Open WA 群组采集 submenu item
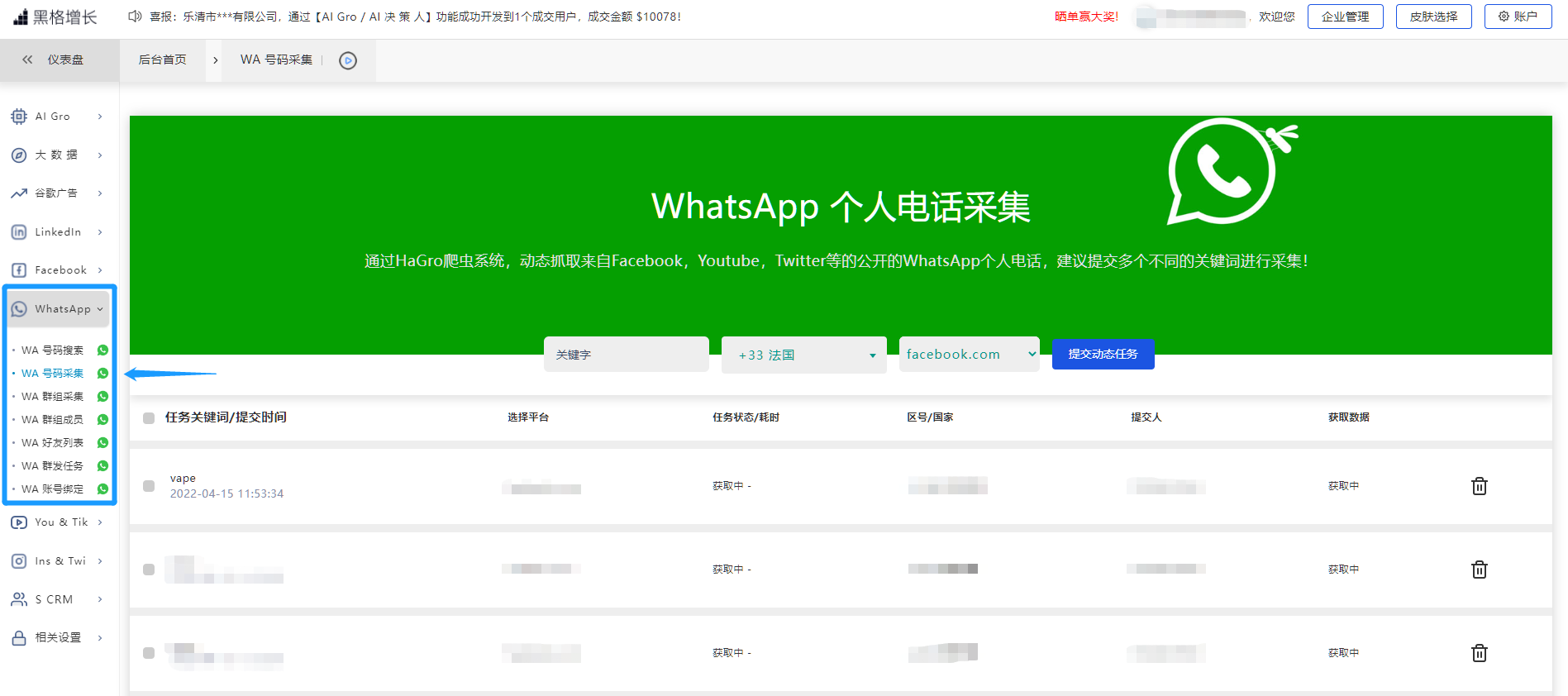 pos(53,397)
